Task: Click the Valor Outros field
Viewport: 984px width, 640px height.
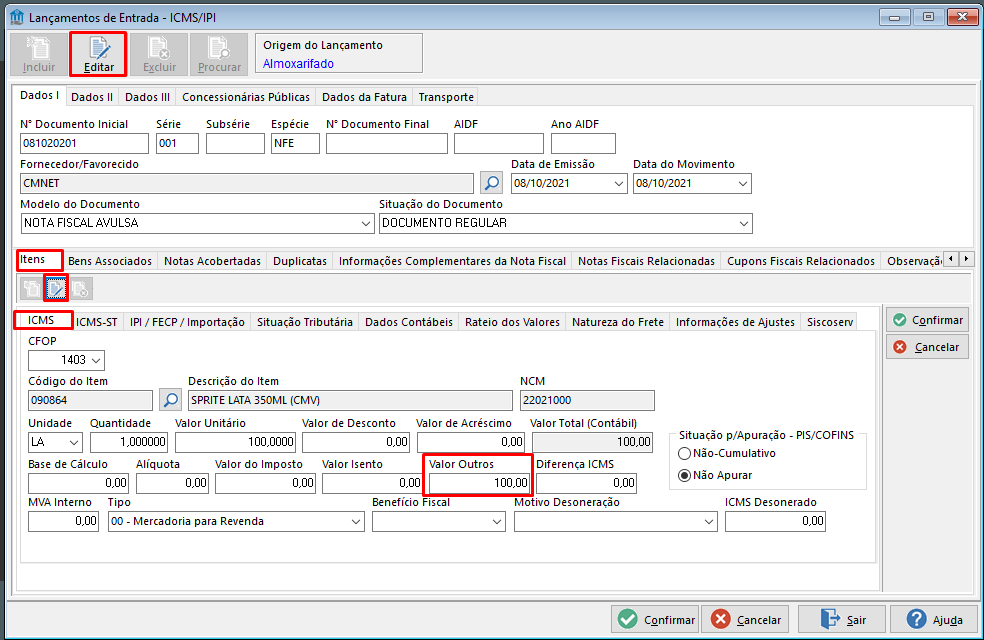Action: (x=479, y=483)
